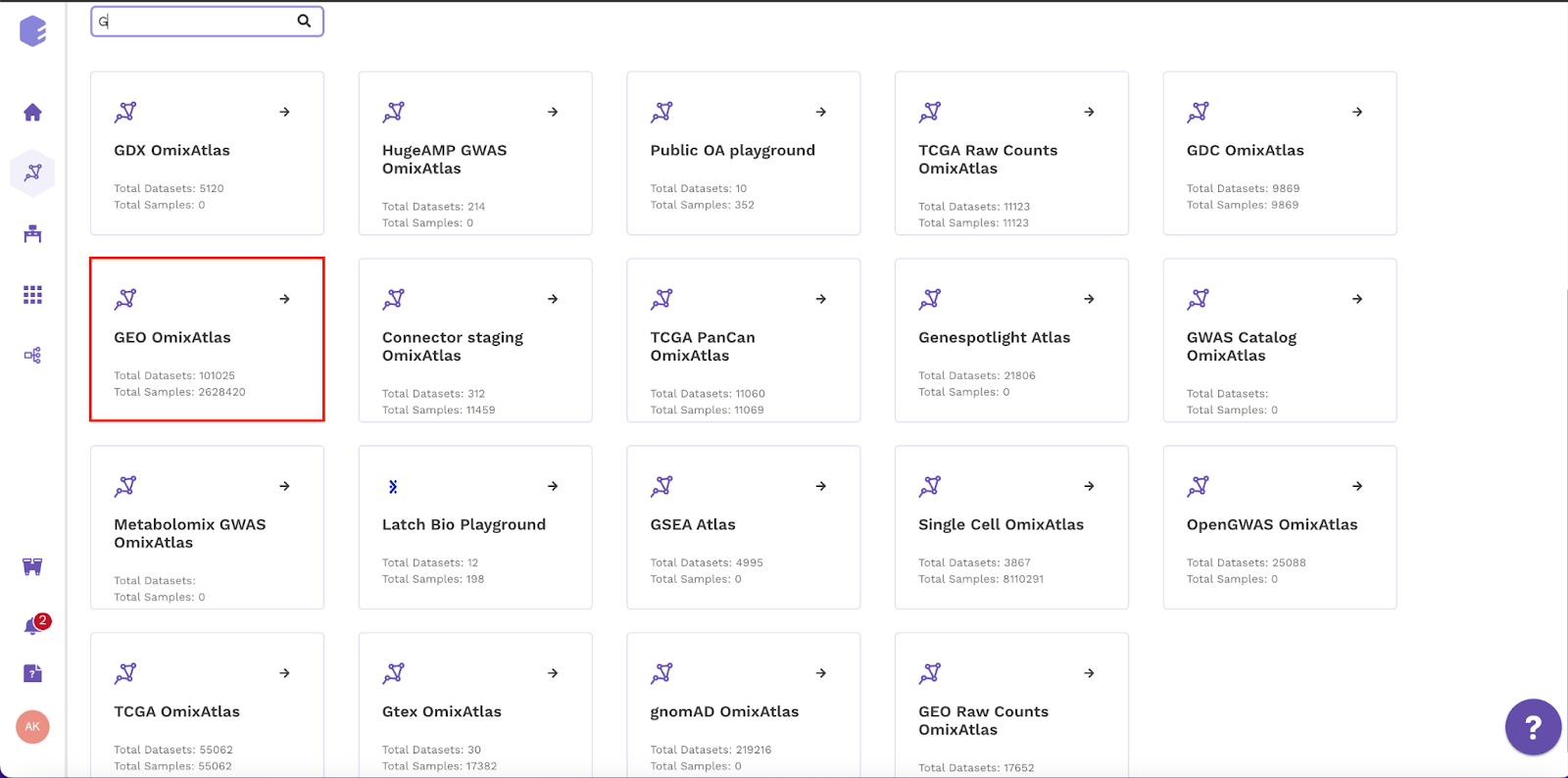
Task: Open the documentation help file icon
Action: (x=32, y=673)
